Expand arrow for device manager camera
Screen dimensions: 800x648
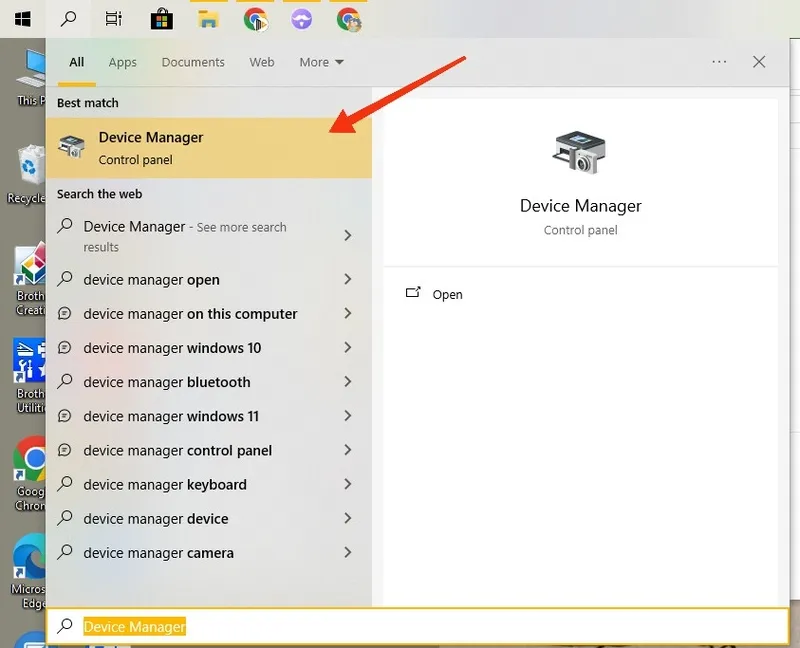point(347,552)
